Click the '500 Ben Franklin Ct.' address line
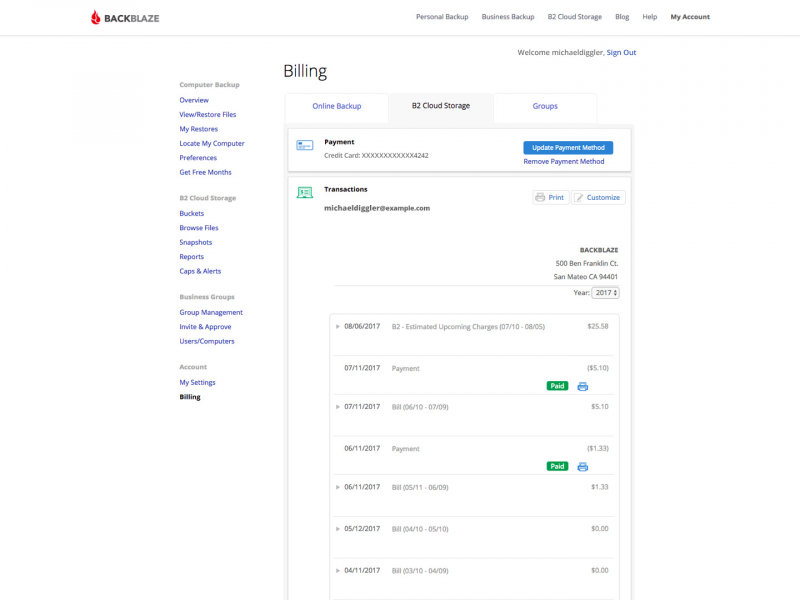The image size is (800, 600). pyautogui.click(x=587, y=264)
